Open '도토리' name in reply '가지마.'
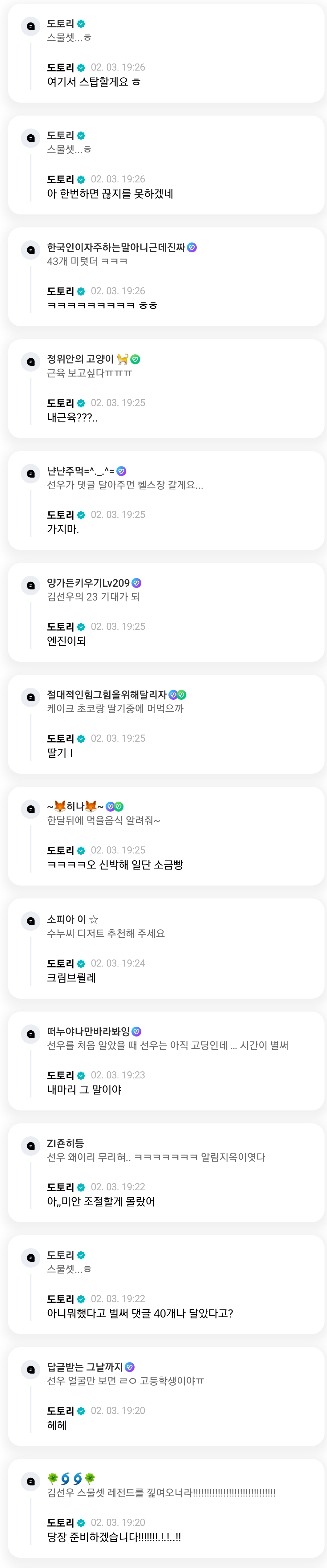Viewport: 327px width, 1568px height. click(x=60, y=514)
